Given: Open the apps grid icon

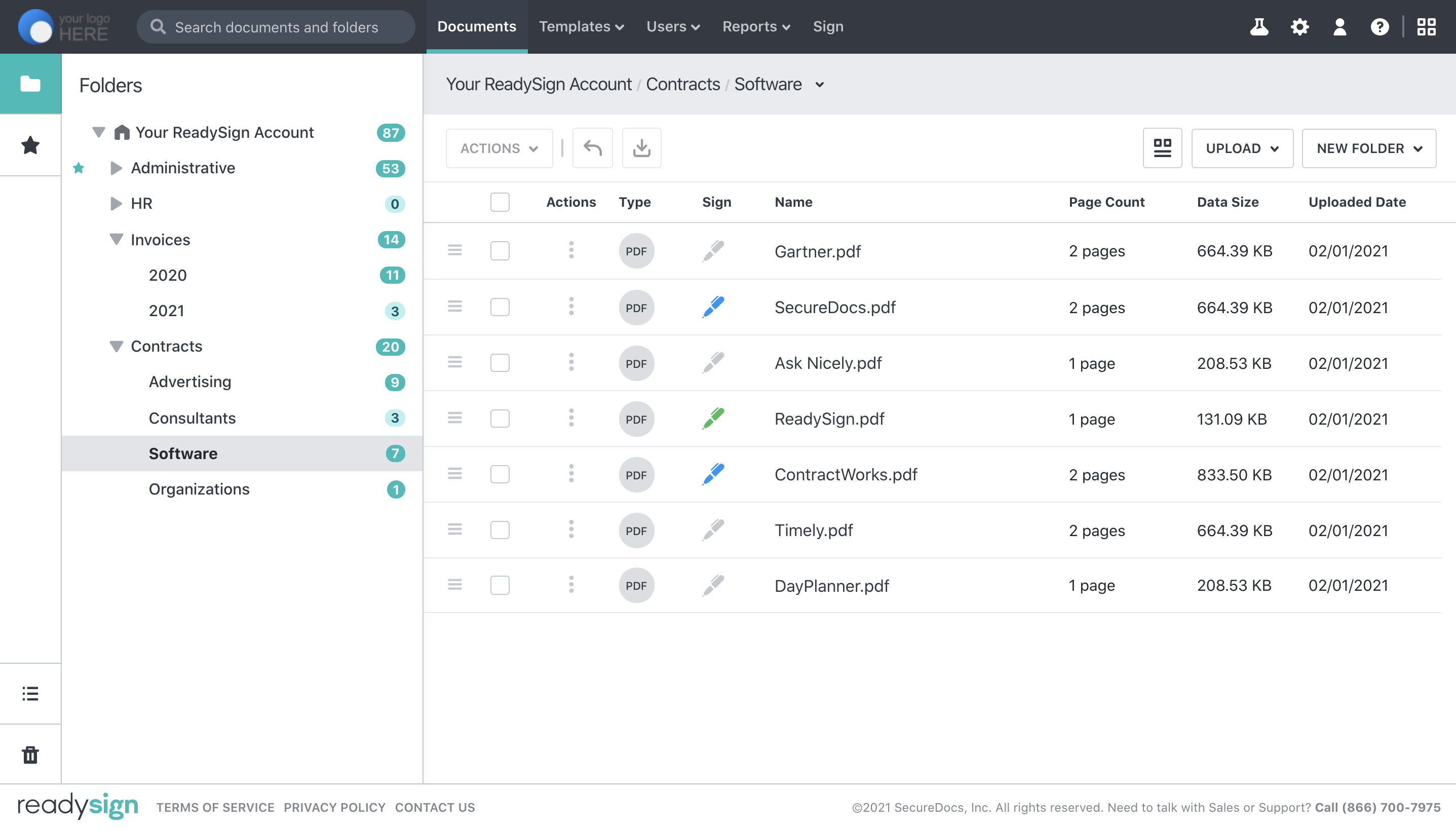Looking at the screenshot, I should pos(1426,27).
